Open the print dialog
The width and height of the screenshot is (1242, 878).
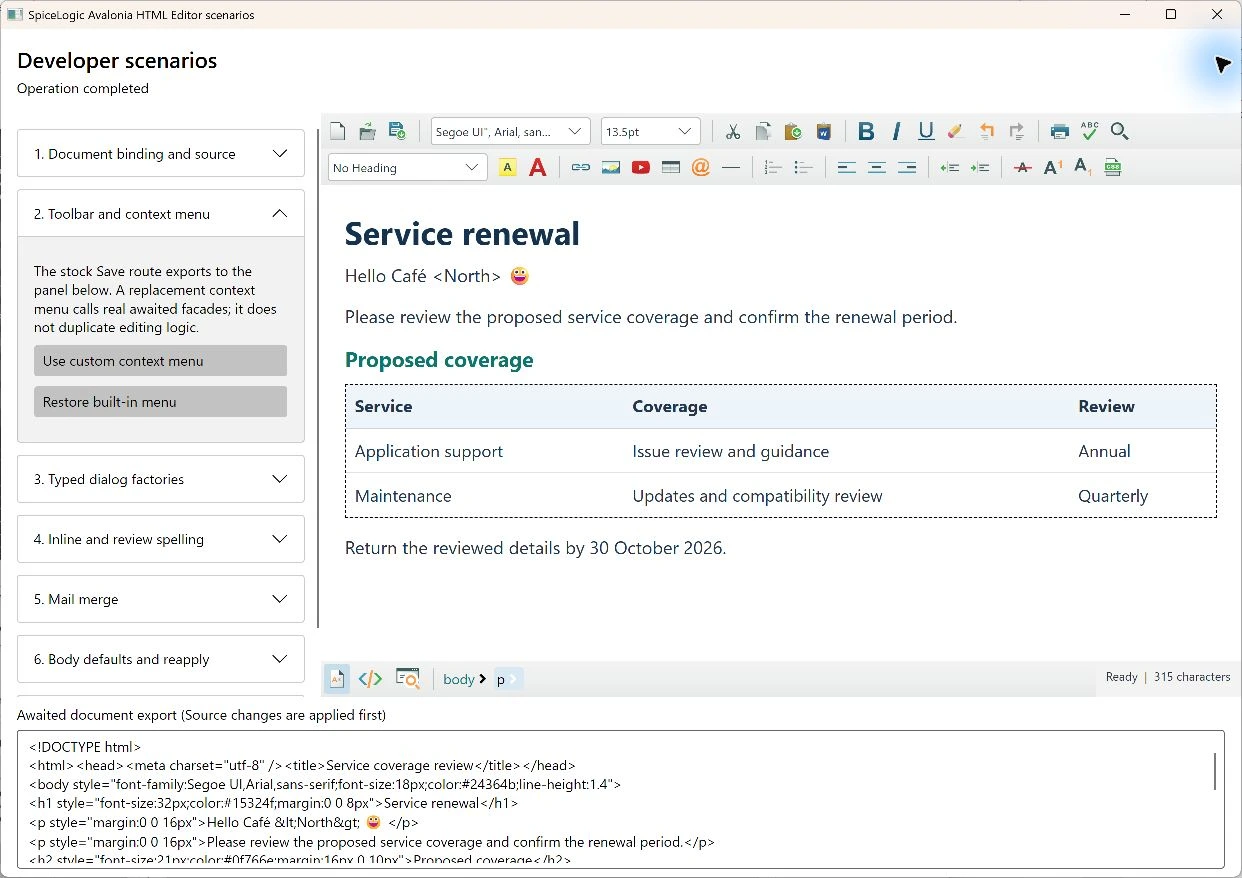pos(1060,131)
